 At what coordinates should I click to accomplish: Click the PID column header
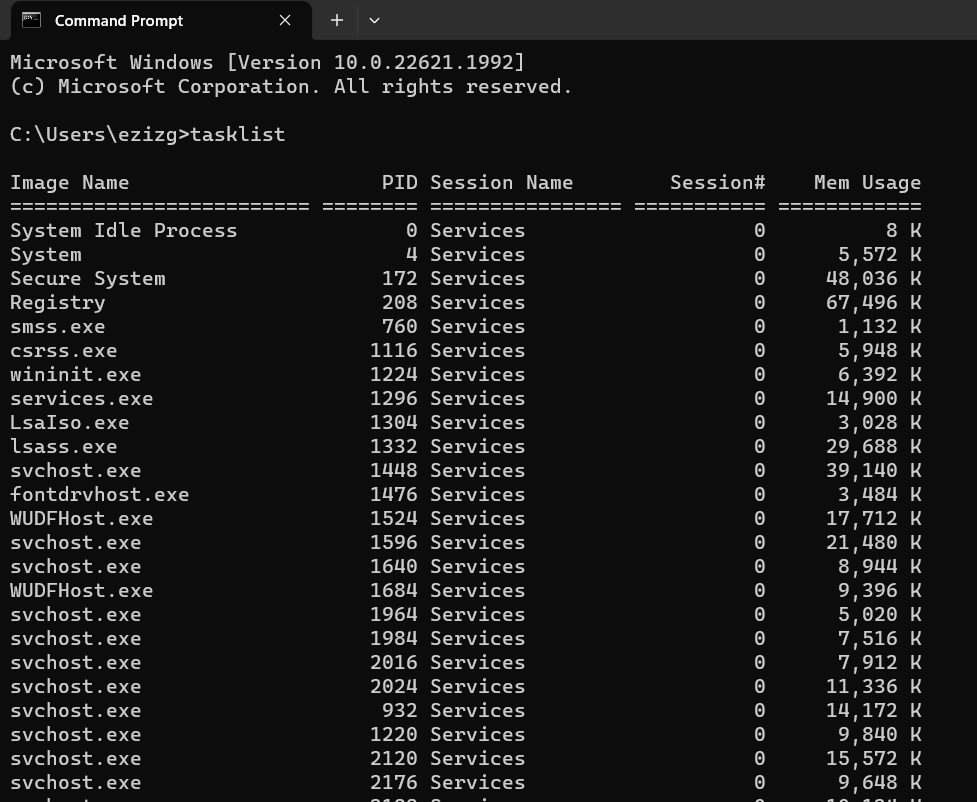click(x=399, y=182)
